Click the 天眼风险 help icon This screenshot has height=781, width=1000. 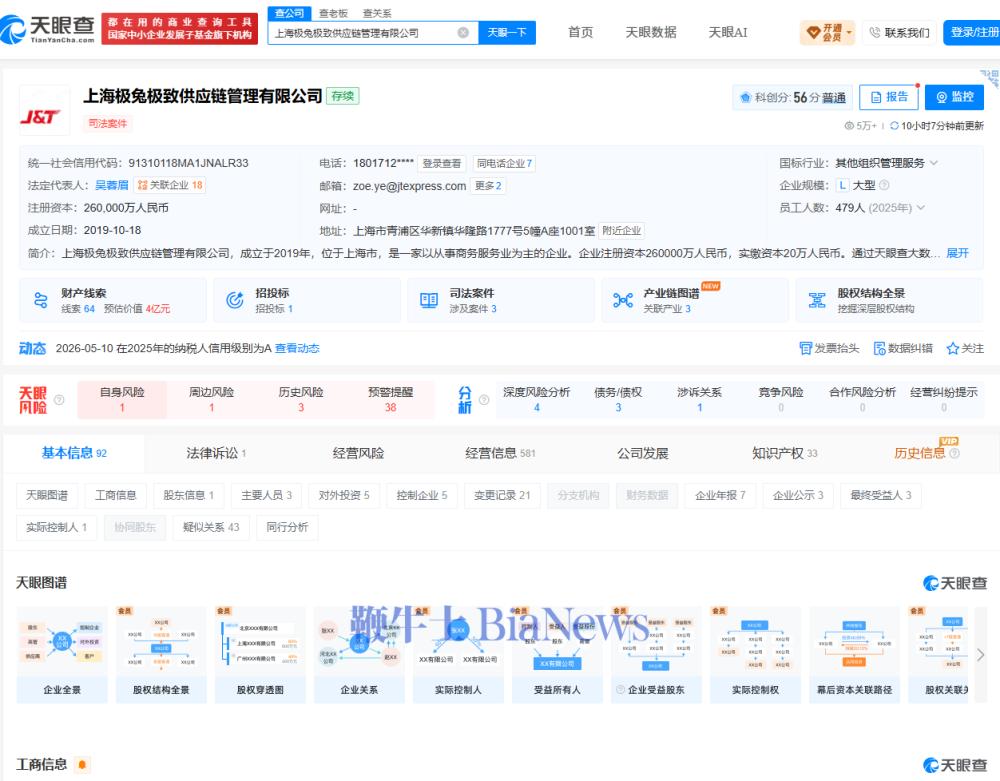59,400
